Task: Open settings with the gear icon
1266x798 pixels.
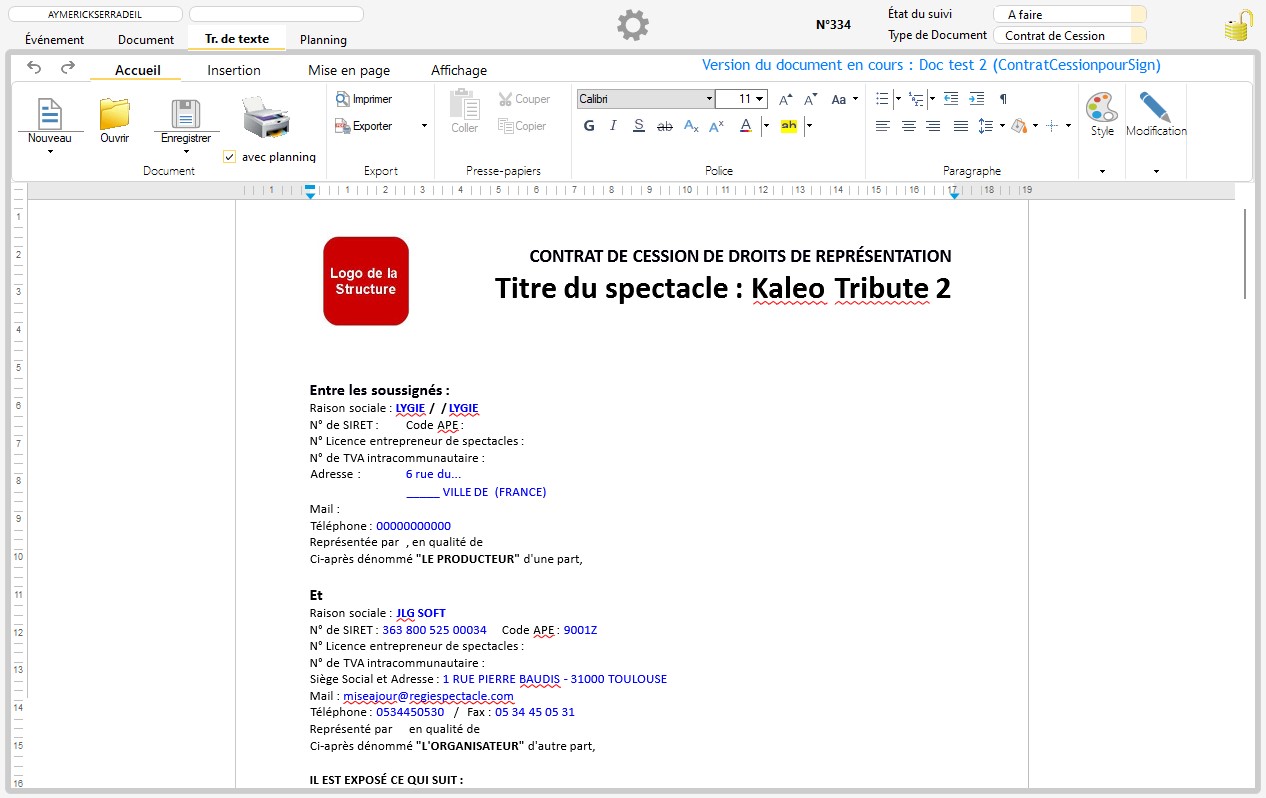Action: tap(633, 25)
